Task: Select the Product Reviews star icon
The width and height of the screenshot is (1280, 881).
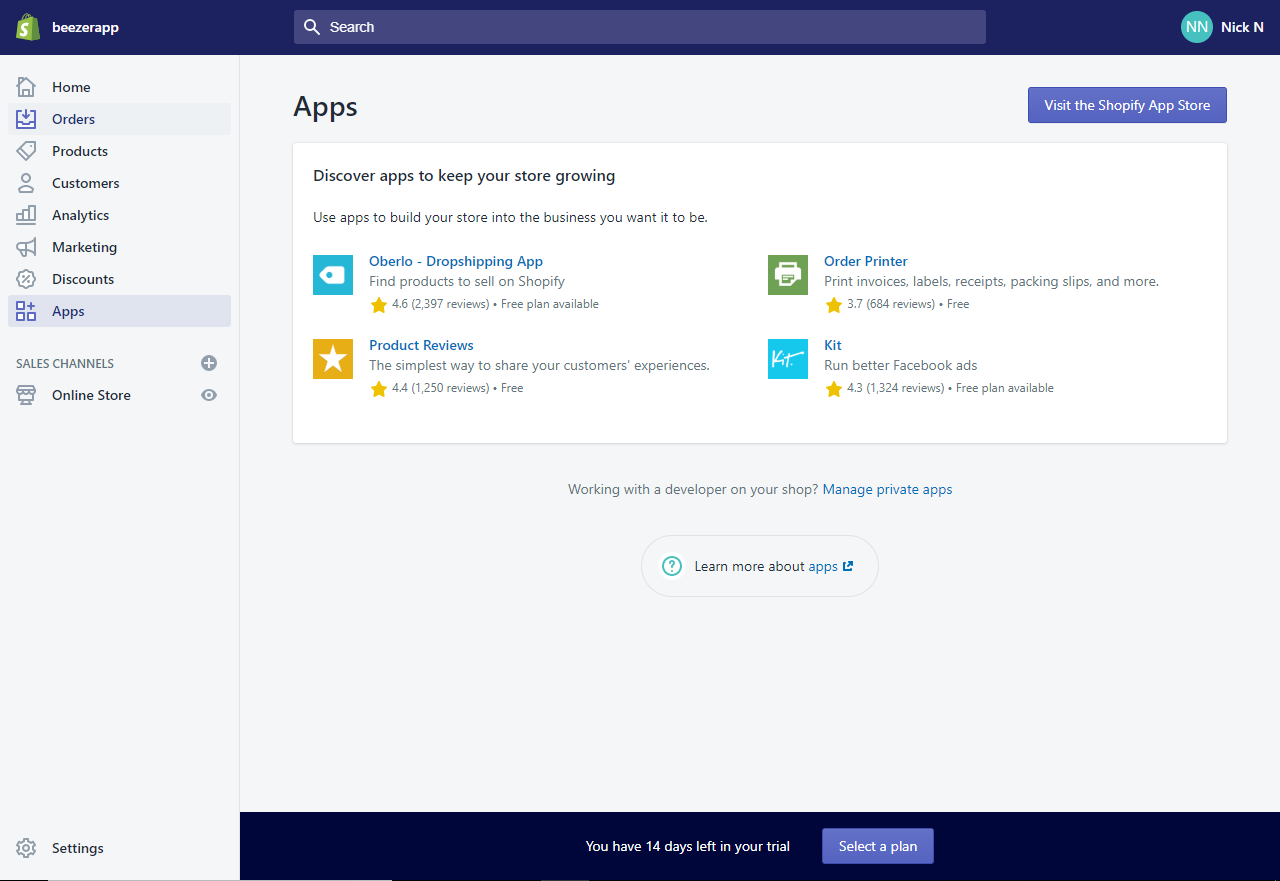Action: coord(333,359)
